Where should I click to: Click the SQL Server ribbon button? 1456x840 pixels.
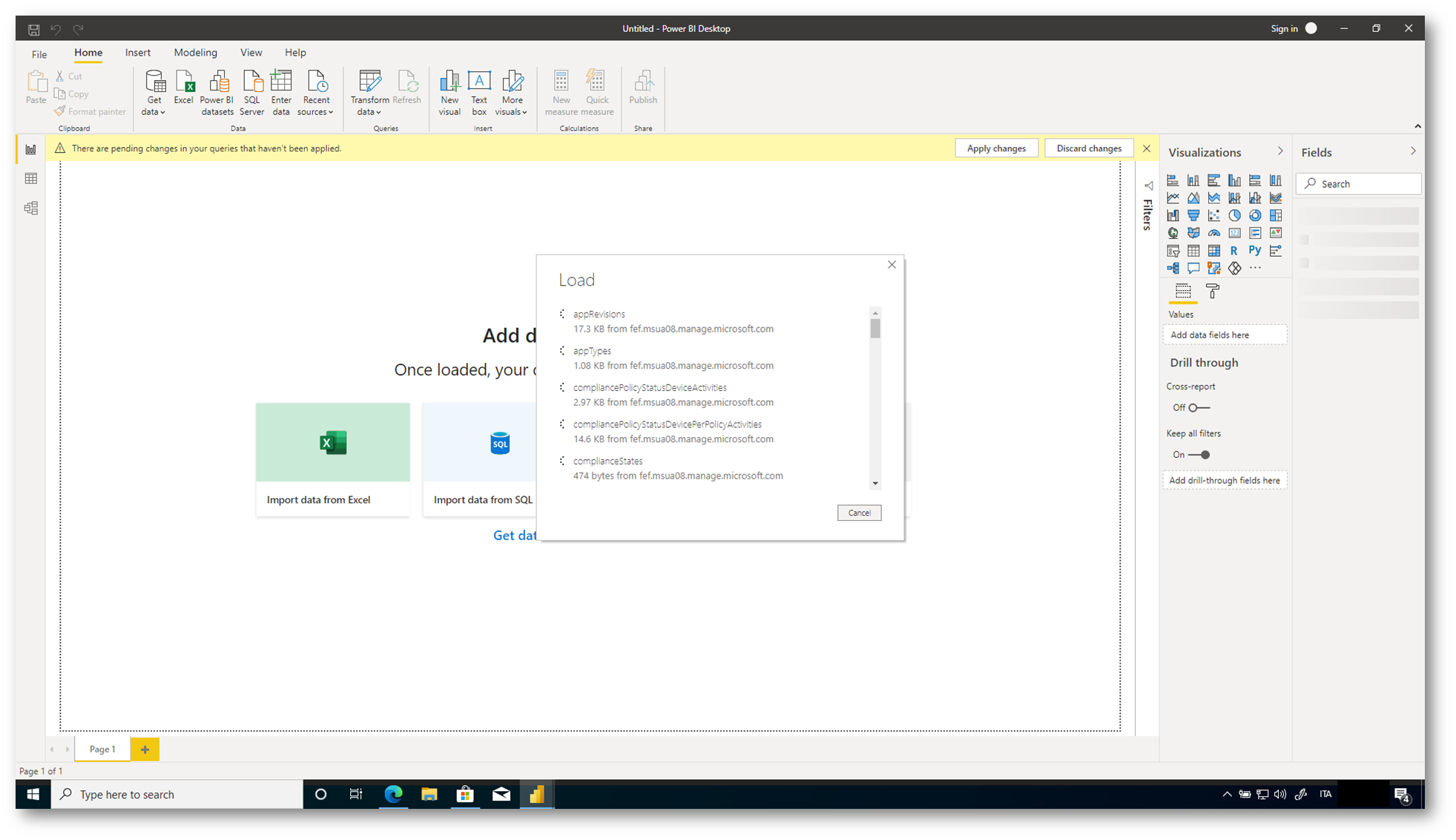coord(252,93)
